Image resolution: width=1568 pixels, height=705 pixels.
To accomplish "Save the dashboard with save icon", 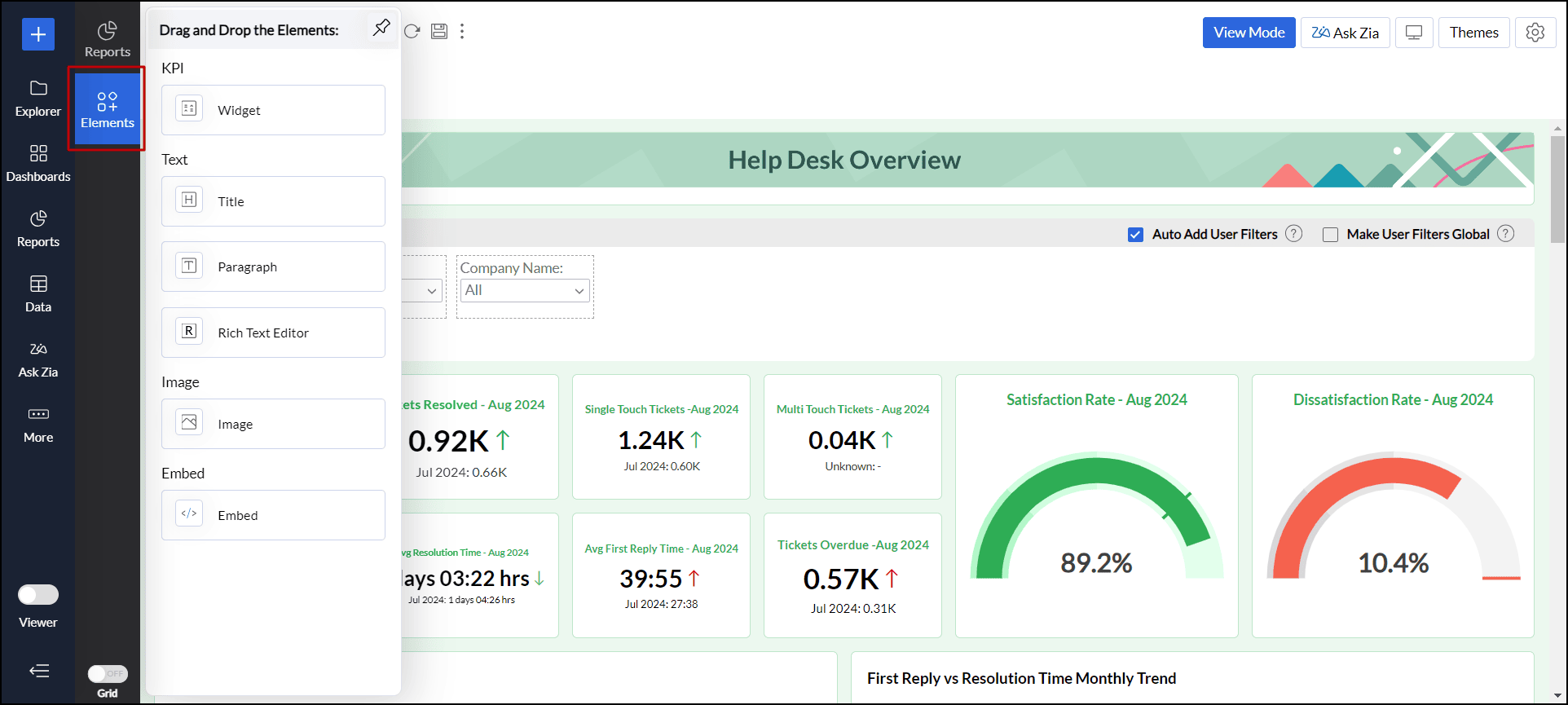I will point(439,31).
